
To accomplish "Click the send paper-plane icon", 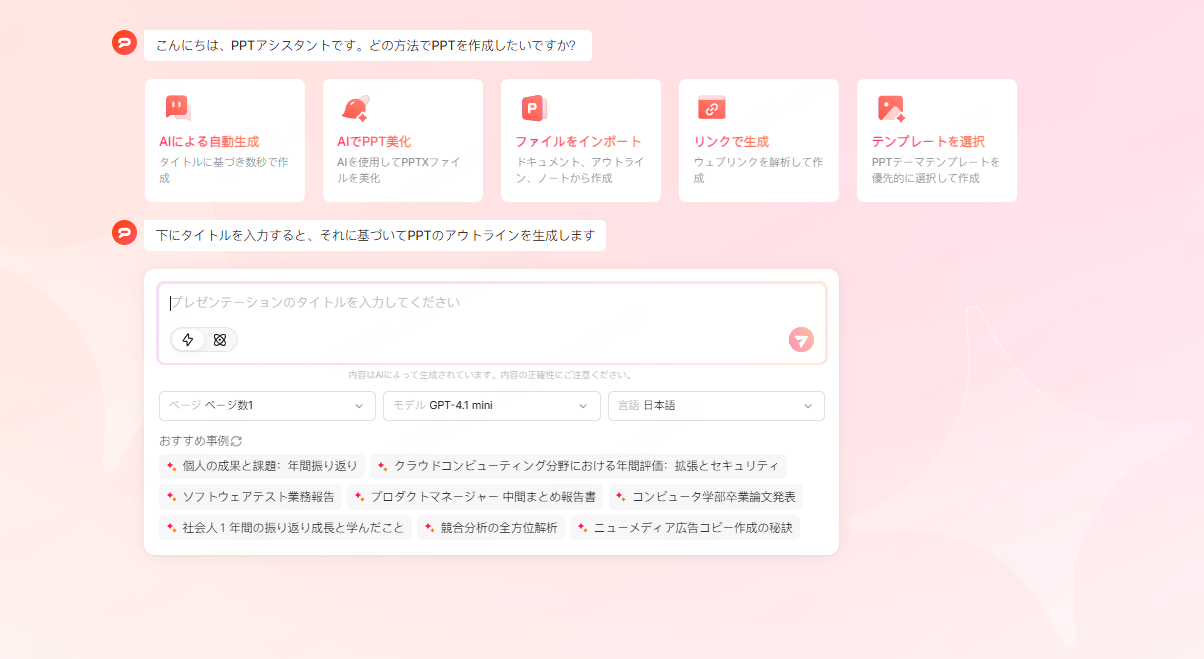I will (801, 340).
